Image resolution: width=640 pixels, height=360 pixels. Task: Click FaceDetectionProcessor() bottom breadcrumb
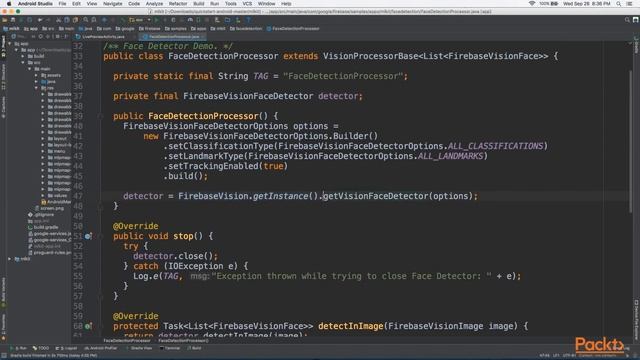183,340
